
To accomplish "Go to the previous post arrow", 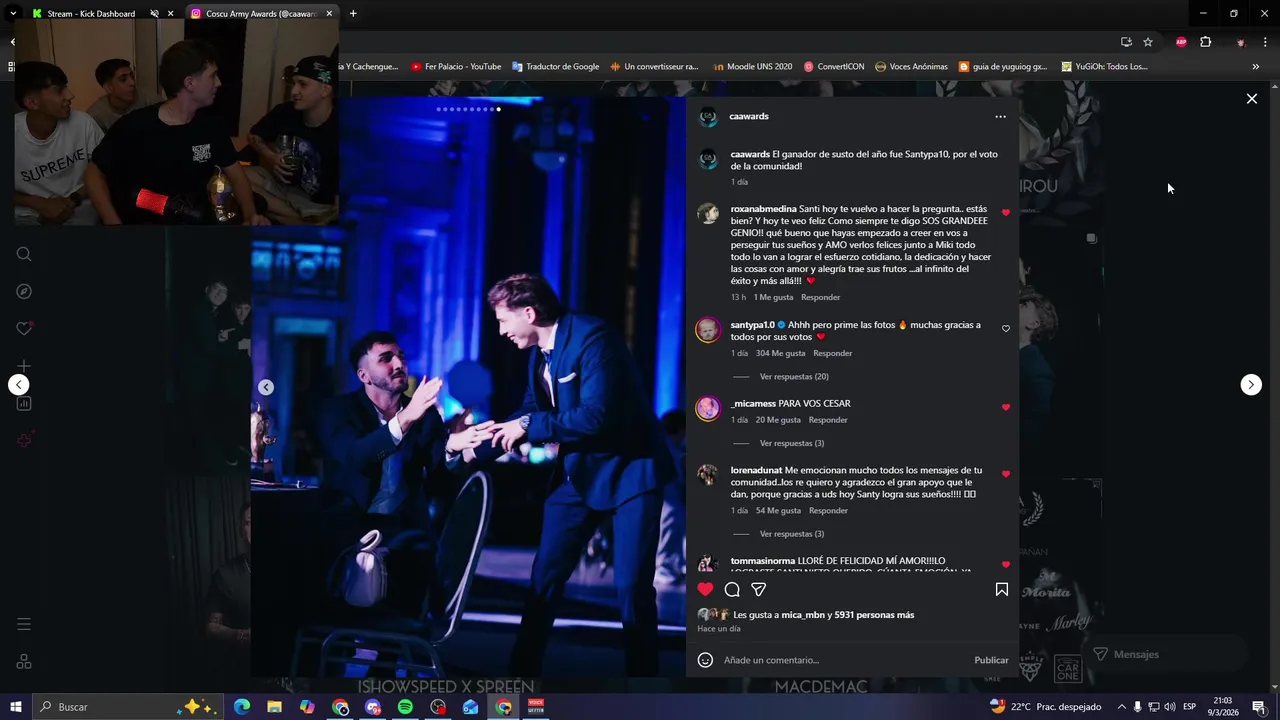I will pos(19,385).
